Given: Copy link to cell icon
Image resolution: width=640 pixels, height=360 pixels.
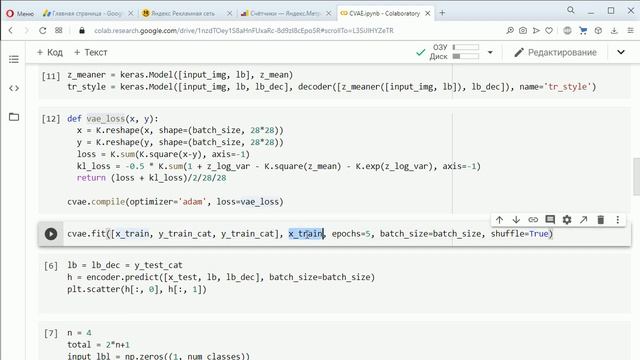Looking at the screenshot, I should 533,220.
